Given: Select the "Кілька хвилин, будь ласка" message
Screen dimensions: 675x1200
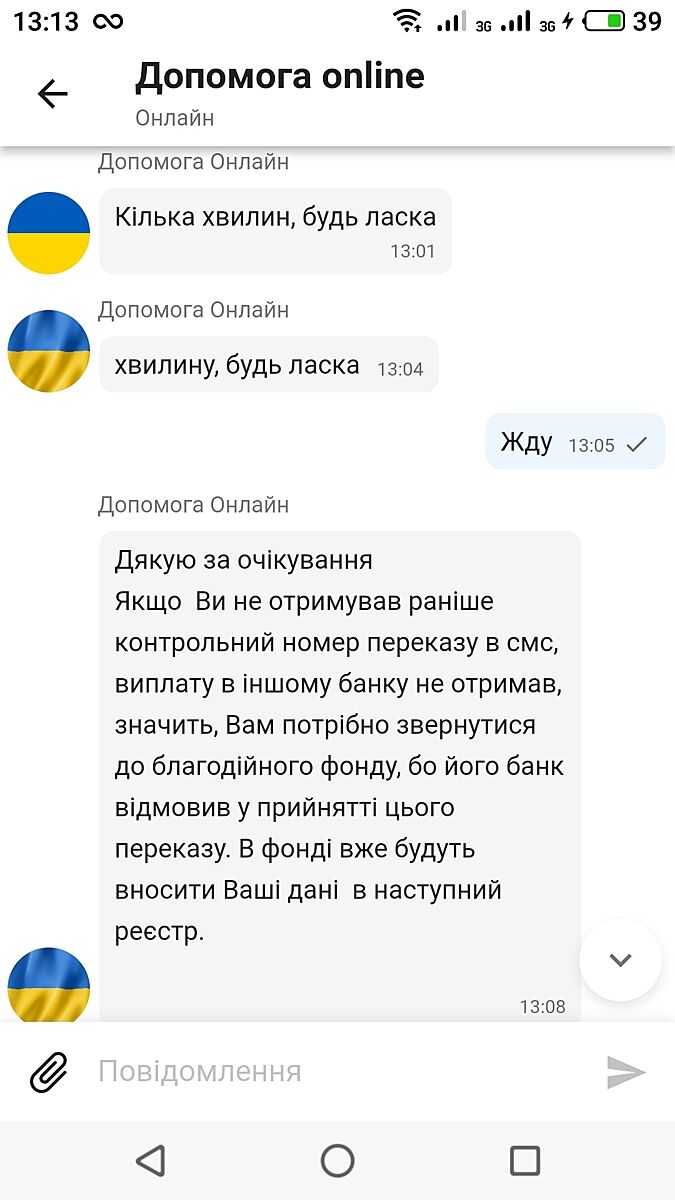Looking at the screenshot, I should tap(275, 230).
